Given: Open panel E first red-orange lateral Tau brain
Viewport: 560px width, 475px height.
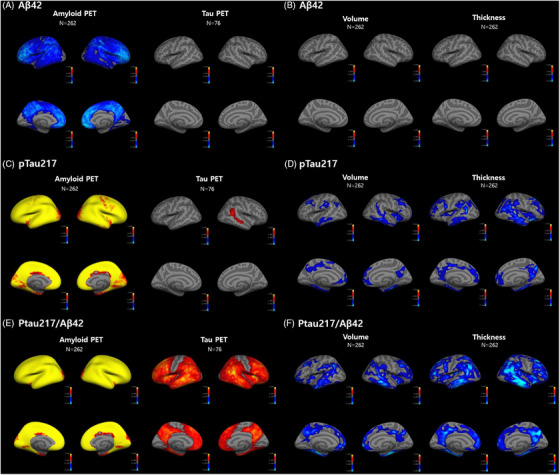Looking at the screenshot, I should click(177, 372).
